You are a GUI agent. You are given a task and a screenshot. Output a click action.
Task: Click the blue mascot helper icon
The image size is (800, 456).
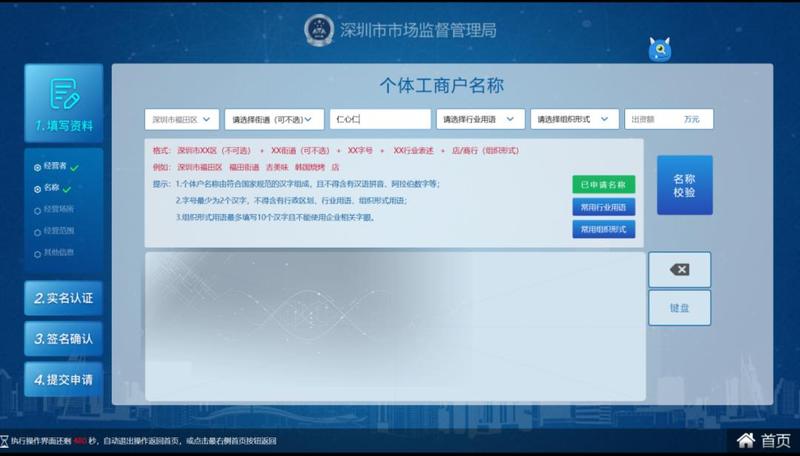point(659,48)
